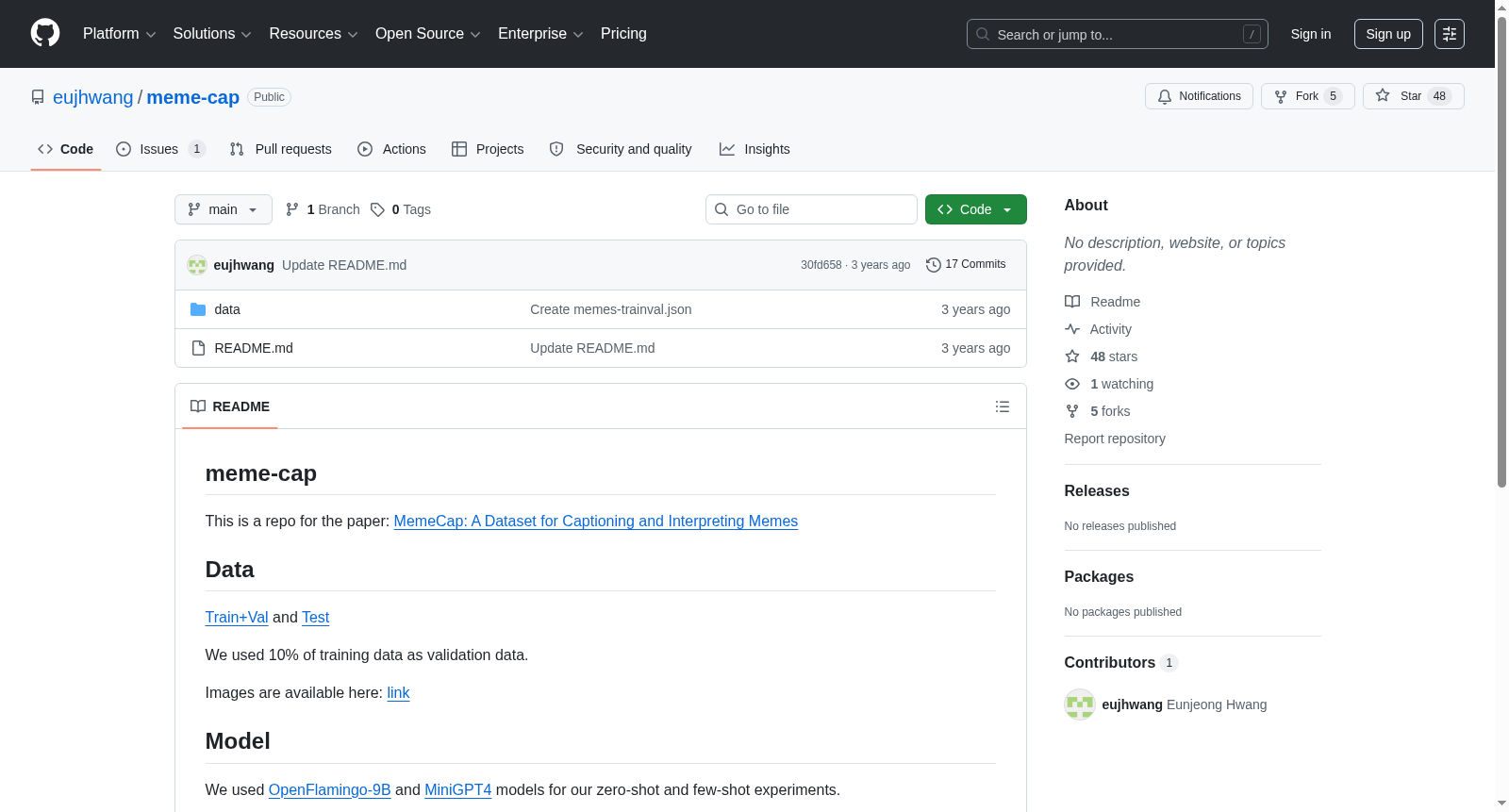Open the Pricing page
This screenshot has width=1509, height=812.
pos(623,34)
